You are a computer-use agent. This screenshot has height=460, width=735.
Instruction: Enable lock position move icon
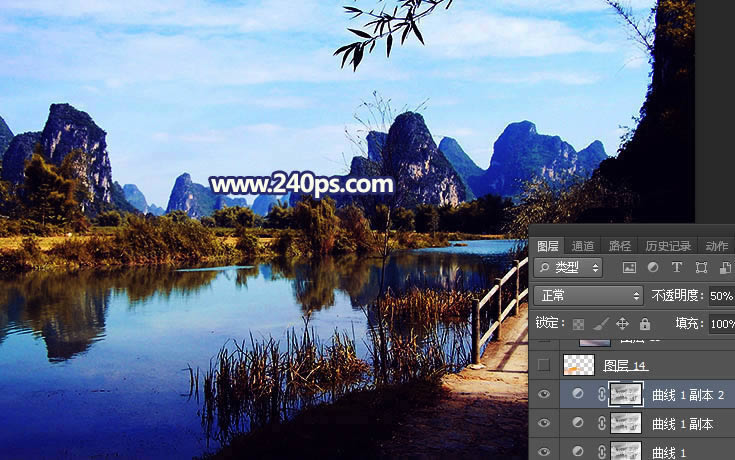[x=622, y=324]
